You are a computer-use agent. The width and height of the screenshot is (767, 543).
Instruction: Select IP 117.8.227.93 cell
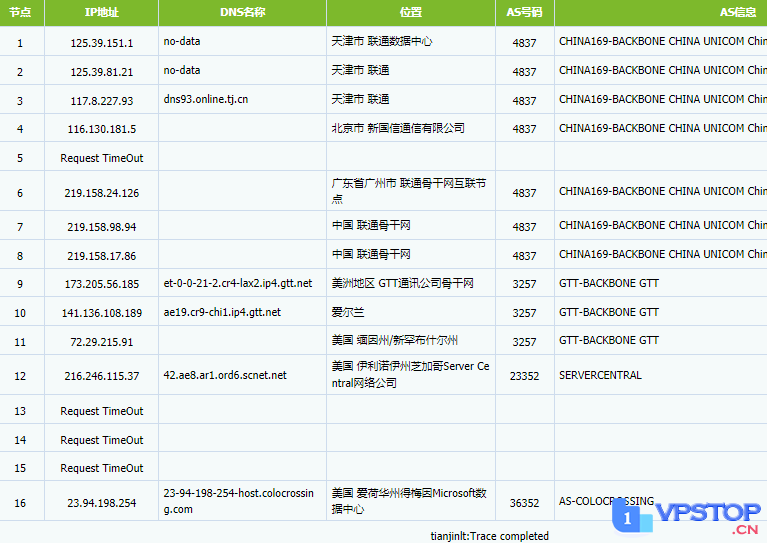coord(102,101)
